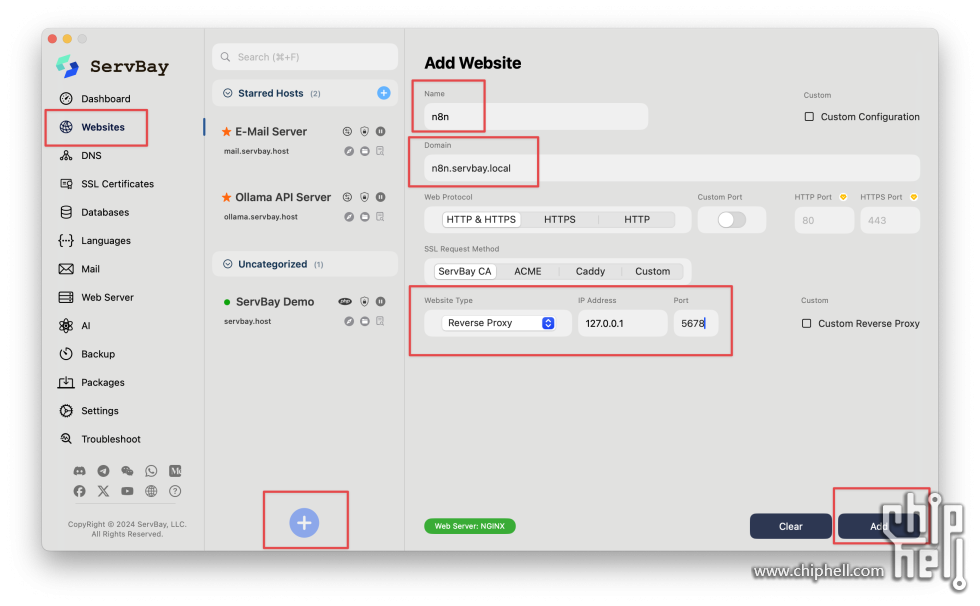Screen dimensions: 980x606
Task: Click the Medium icon
Action: (x=175, y=471)
